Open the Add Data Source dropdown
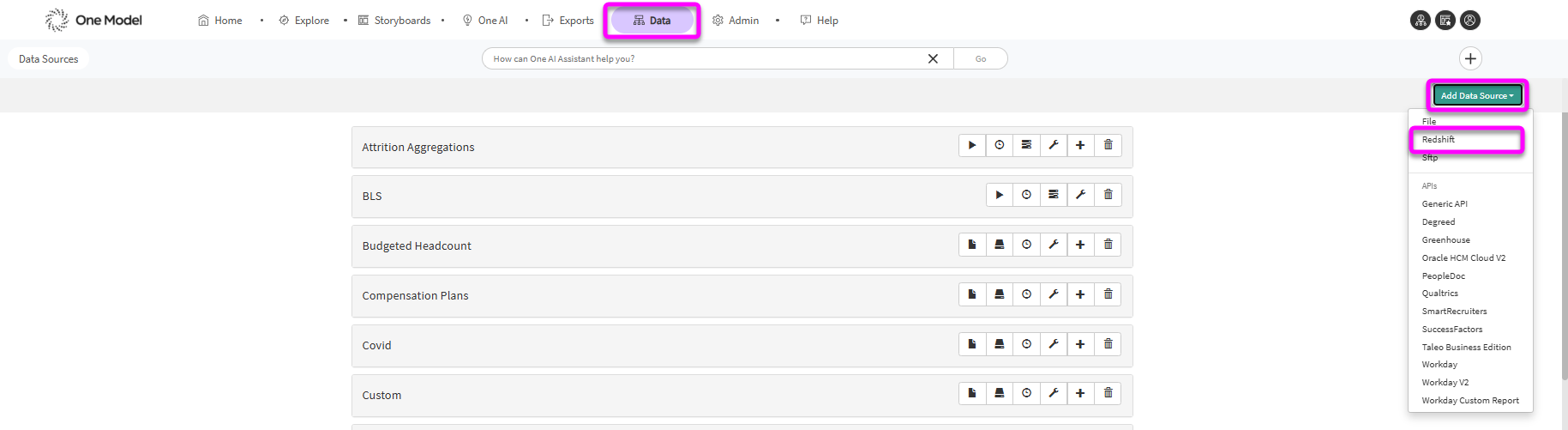This screenshot has width=1568, height=430. point(1477,95)
